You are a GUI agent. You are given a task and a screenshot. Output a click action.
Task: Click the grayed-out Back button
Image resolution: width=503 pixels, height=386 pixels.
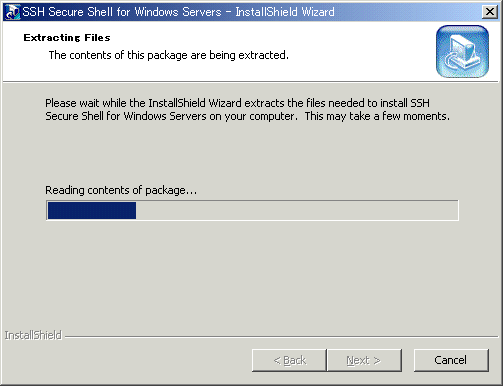click(289, 360)
